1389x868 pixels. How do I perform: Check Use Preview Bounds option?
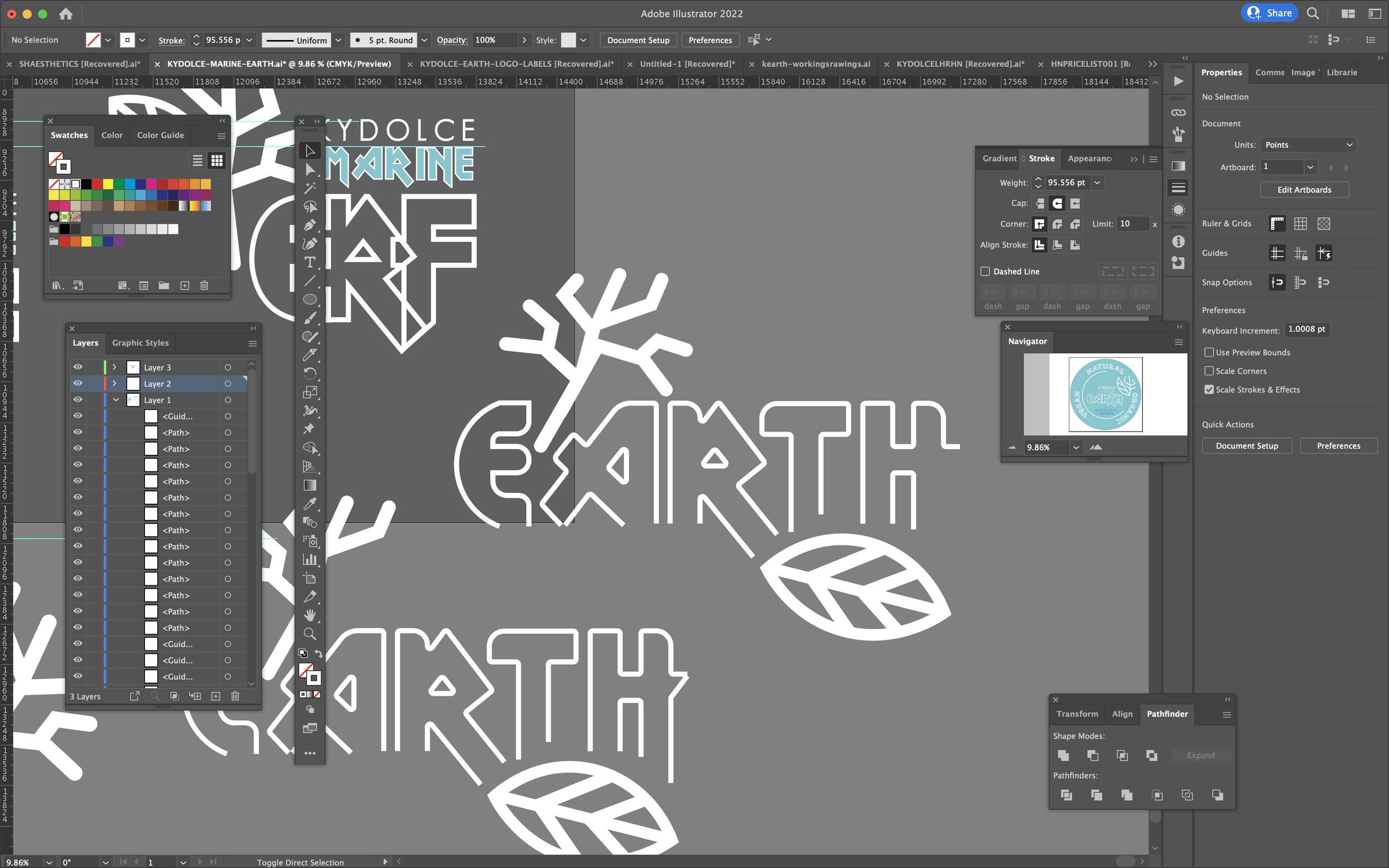pyautogui.click(x=1208, y=352)
